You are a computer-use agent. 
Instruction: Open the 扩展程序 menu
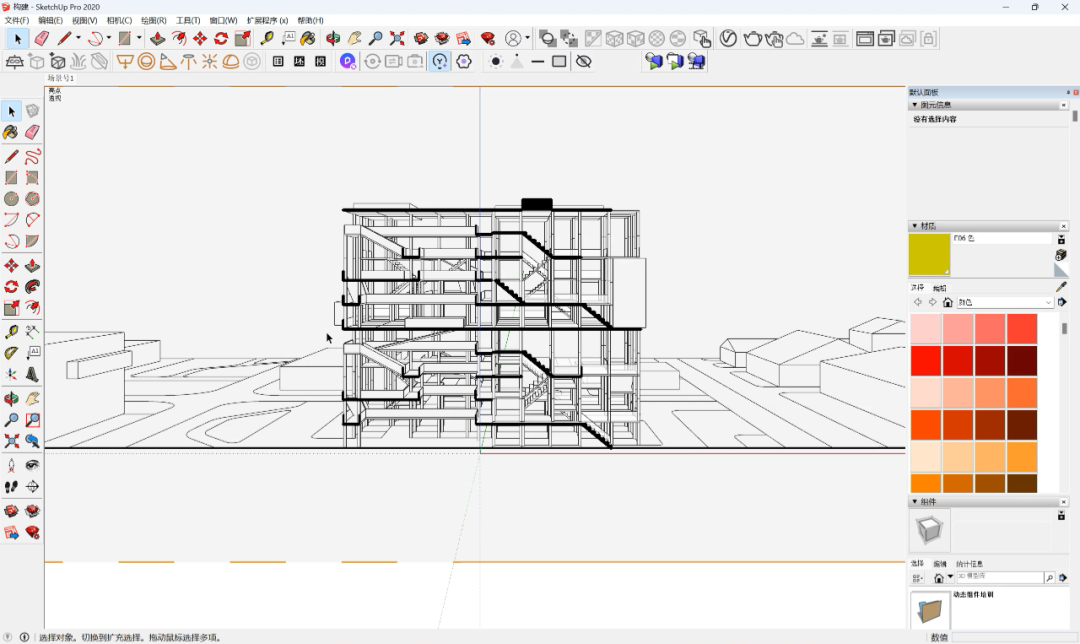[267, 21]
